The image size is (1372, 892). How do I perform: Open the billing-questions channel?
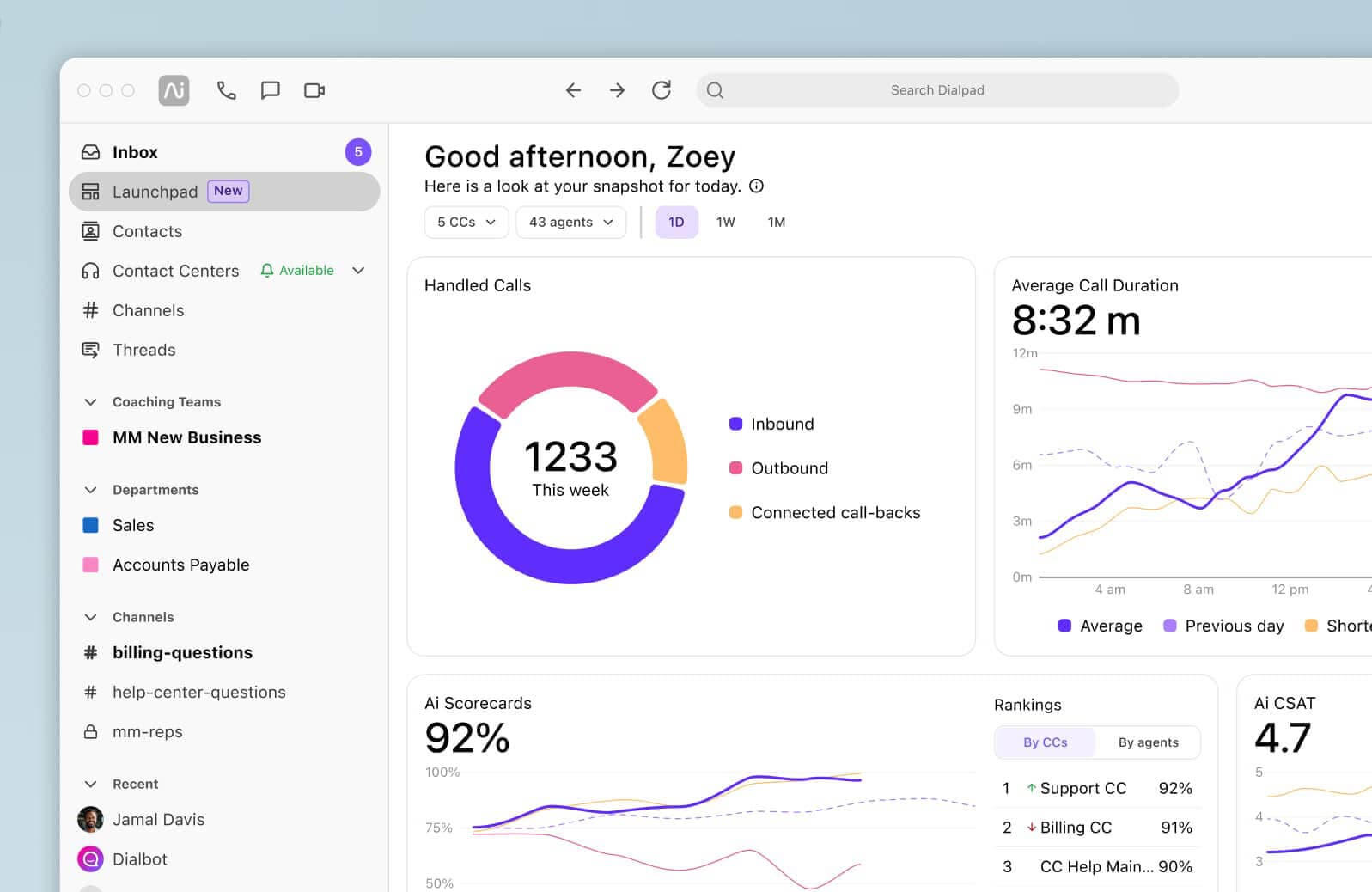[182, 652]
